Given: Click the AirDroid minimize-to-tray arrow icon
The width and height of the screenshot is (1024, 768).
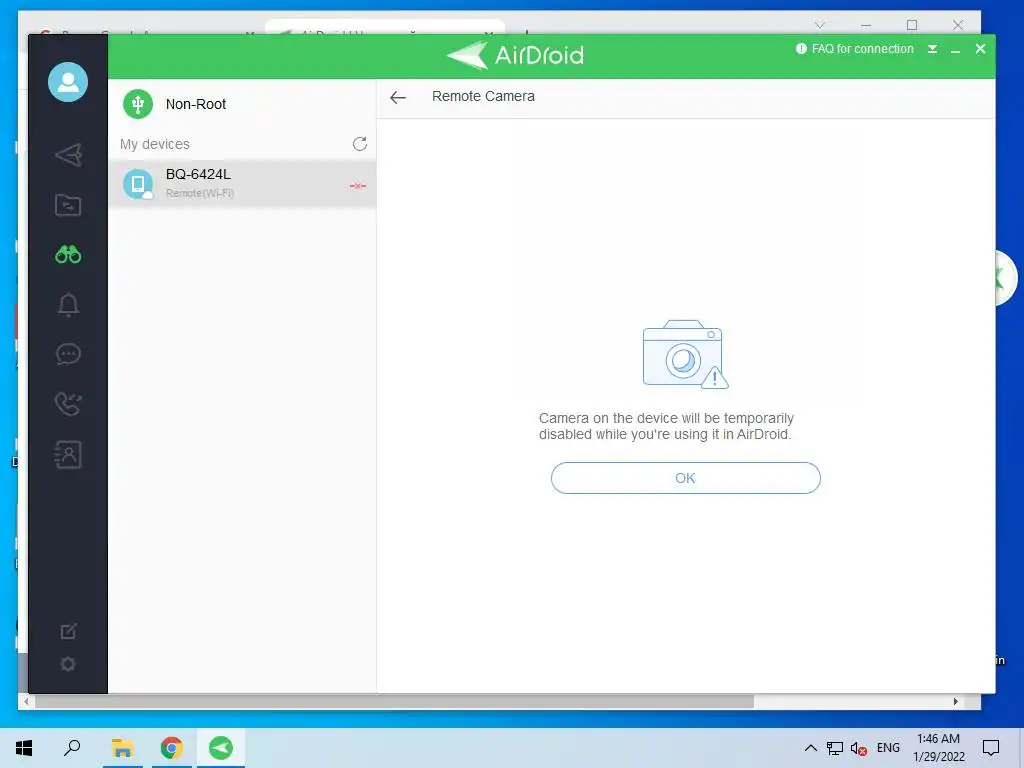Looking at the screenshot, I should [933, 49].
